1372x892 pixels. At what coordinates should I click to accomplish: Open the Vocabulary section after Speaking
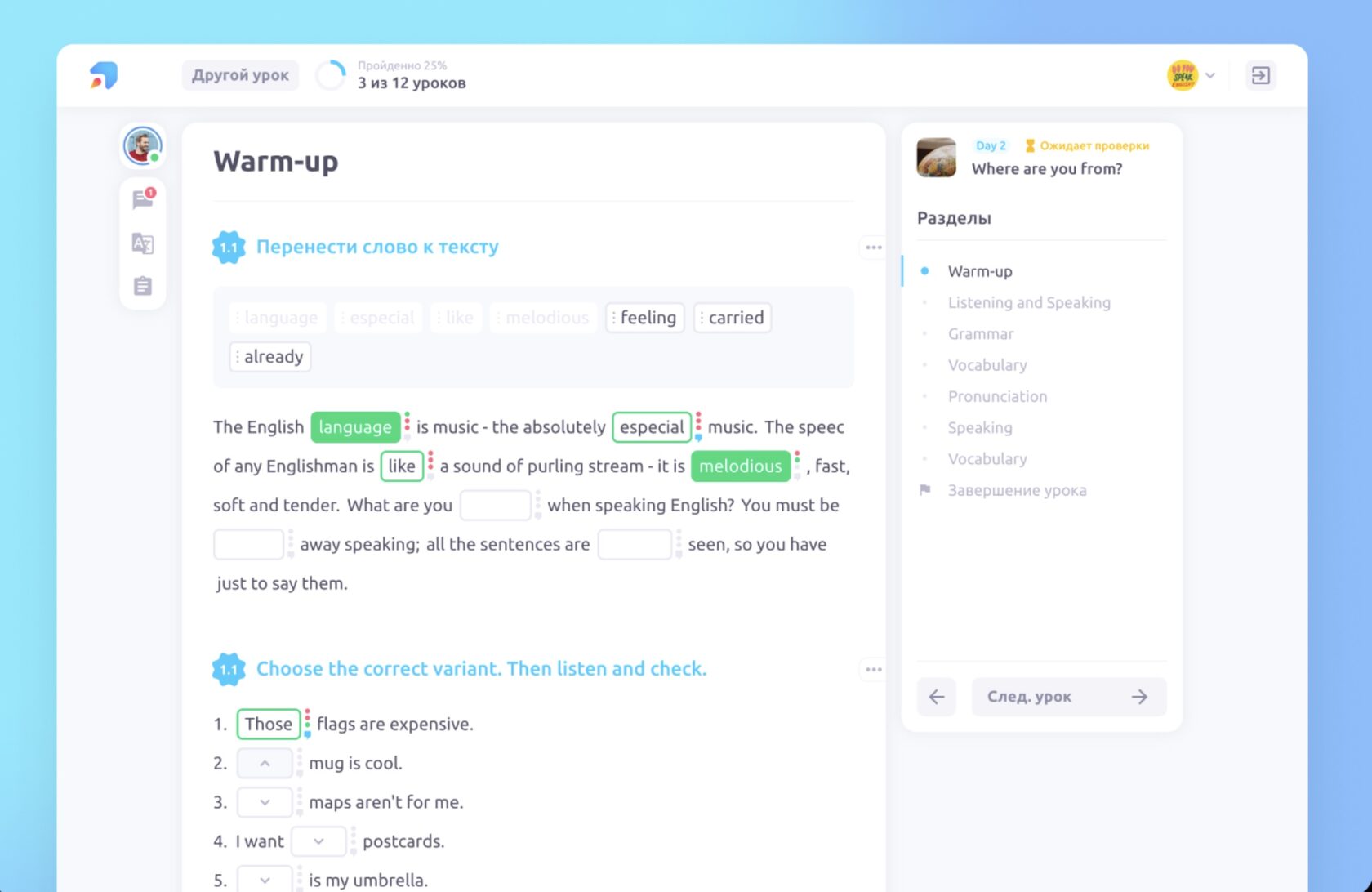point(987,459)
